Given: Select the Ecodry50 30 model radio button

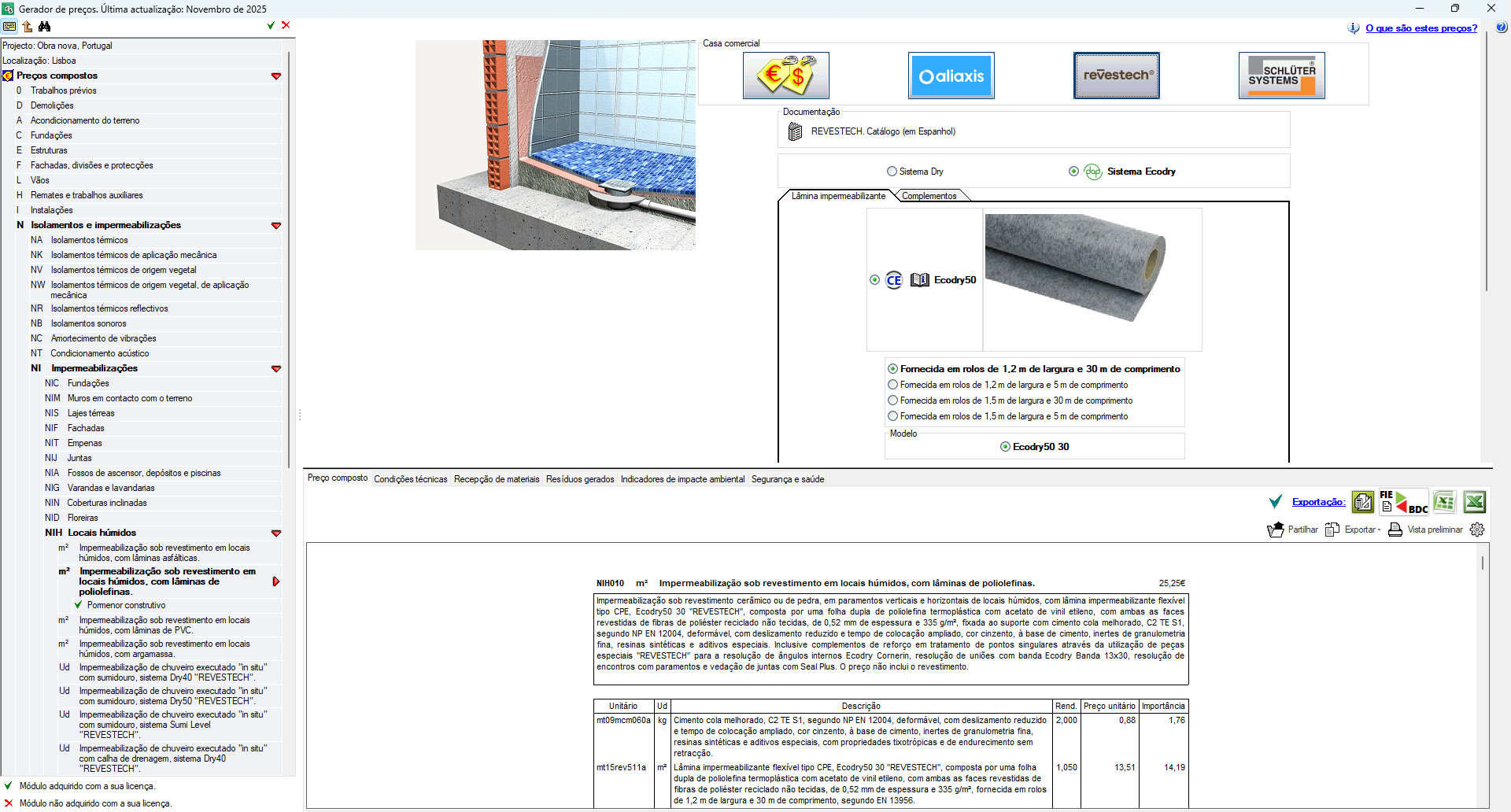Looking at the screenshot, I should pyautogui.click(x=1005, y=447).
